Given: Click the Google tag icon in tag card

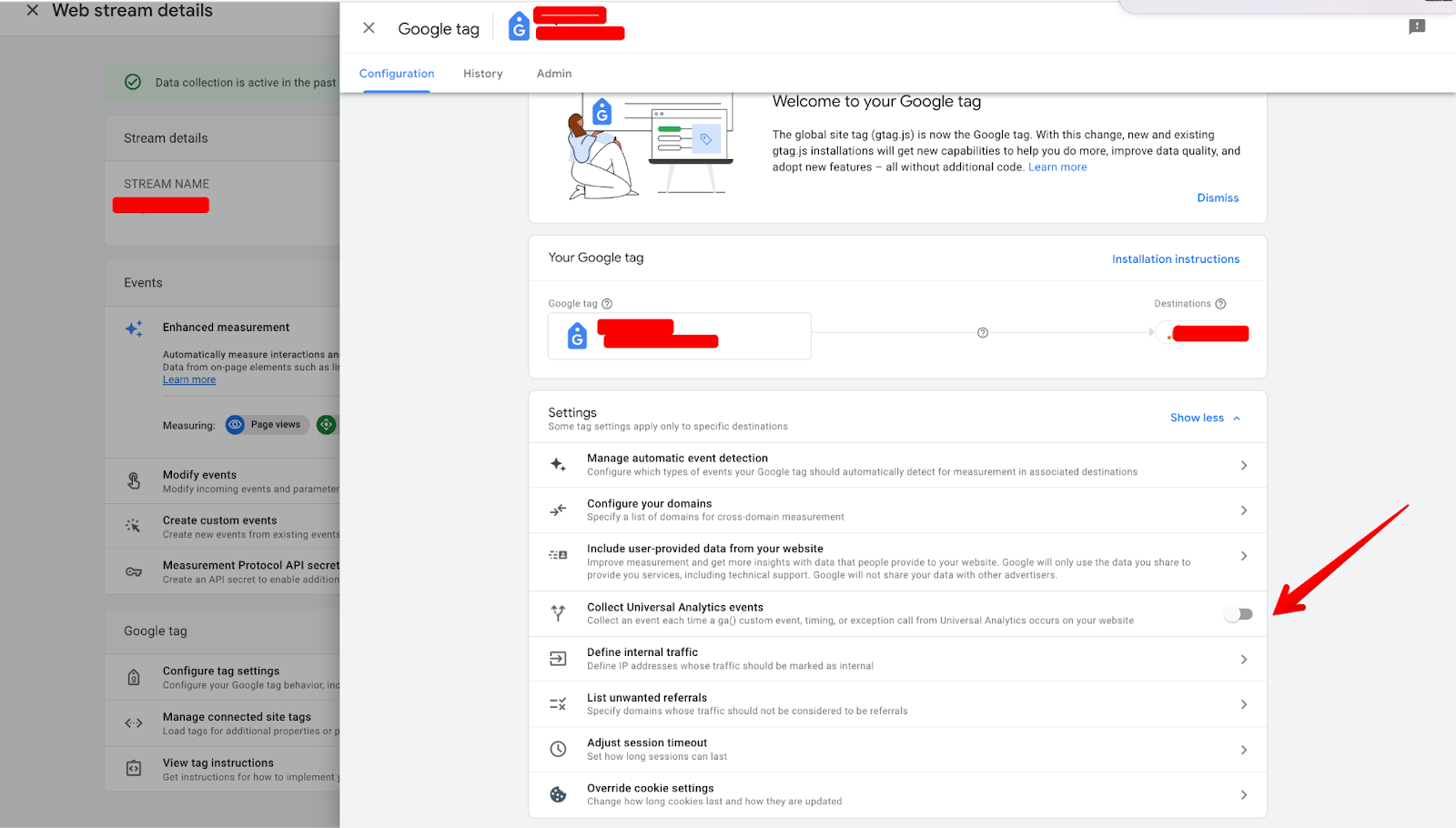Looking at the screenshot, I should pyautogui.click(x=577, y=336).
